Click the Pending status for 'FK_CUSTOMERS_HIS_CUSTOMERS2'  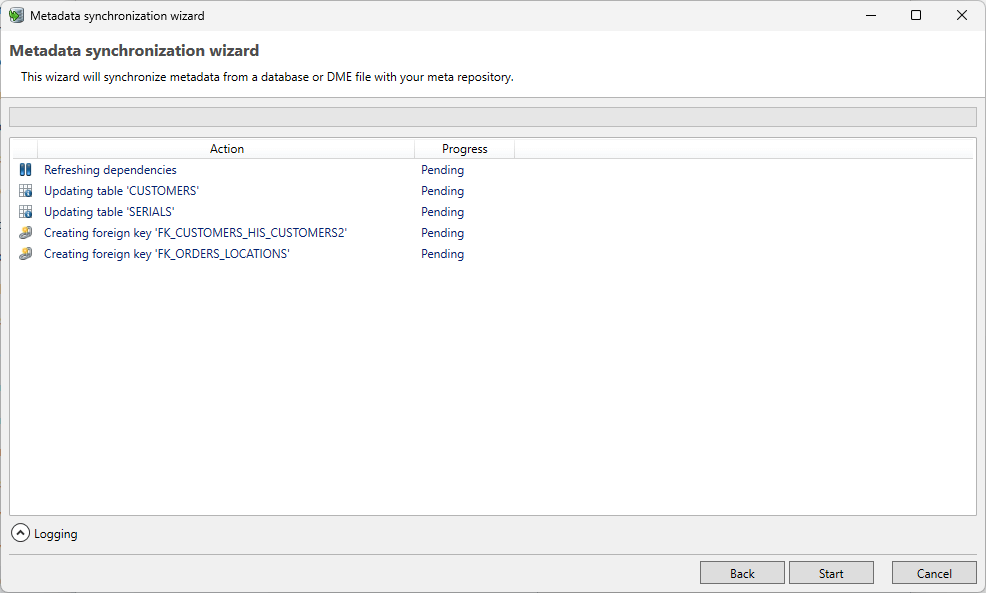pos(442,232)
